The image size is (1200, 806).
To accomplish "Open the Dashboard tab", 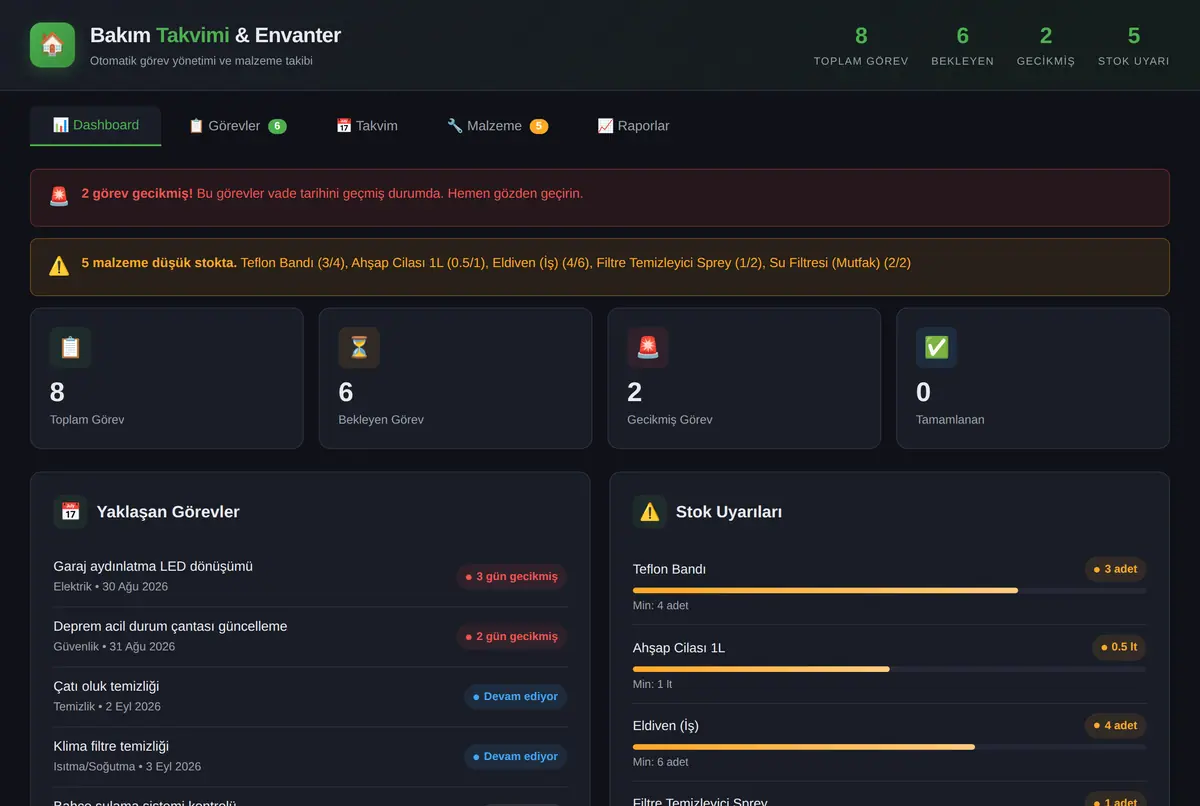I will tap(95, 126).
